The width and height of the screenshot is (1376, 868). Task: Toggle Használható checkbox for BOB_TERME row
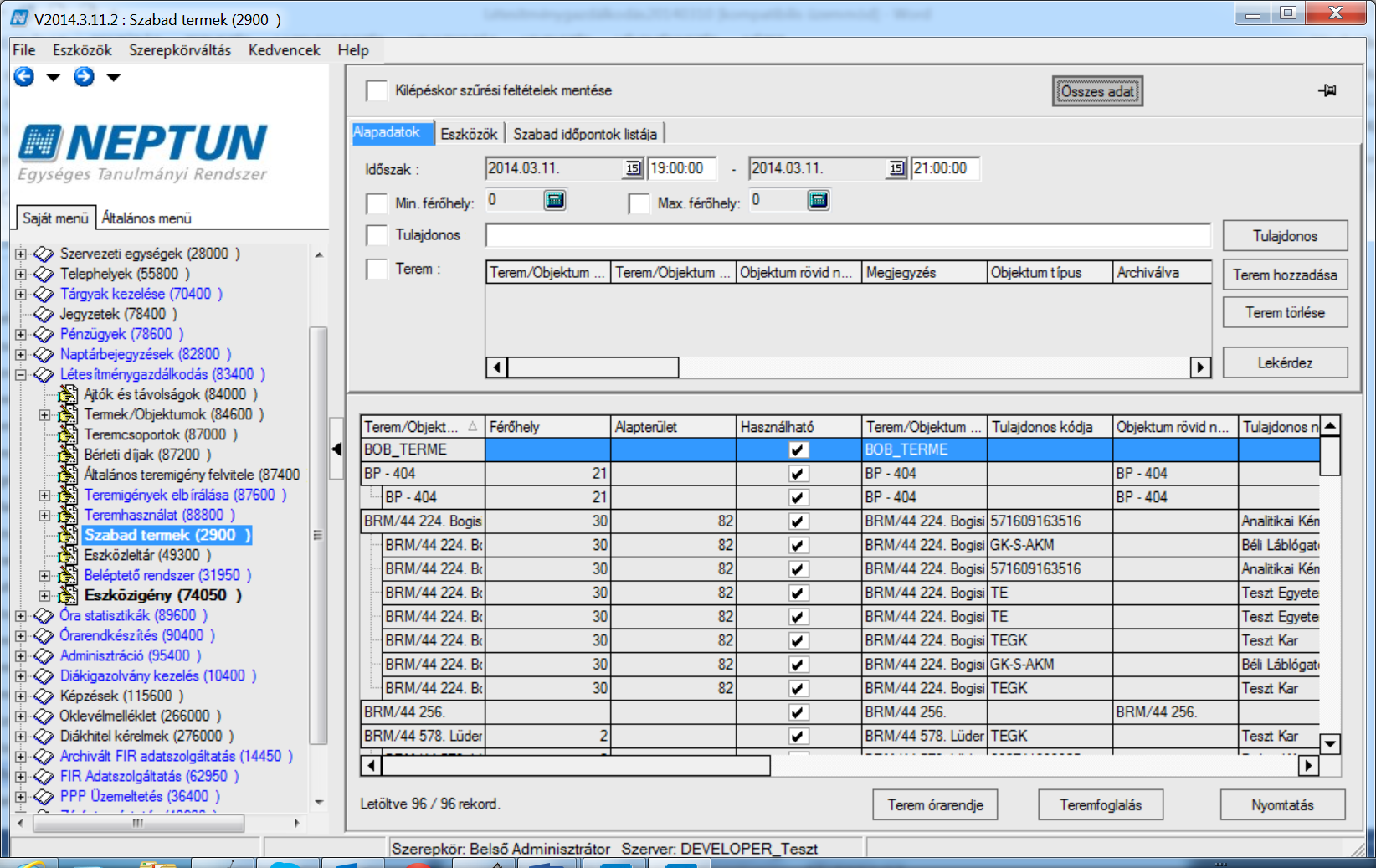pos(798,449)
